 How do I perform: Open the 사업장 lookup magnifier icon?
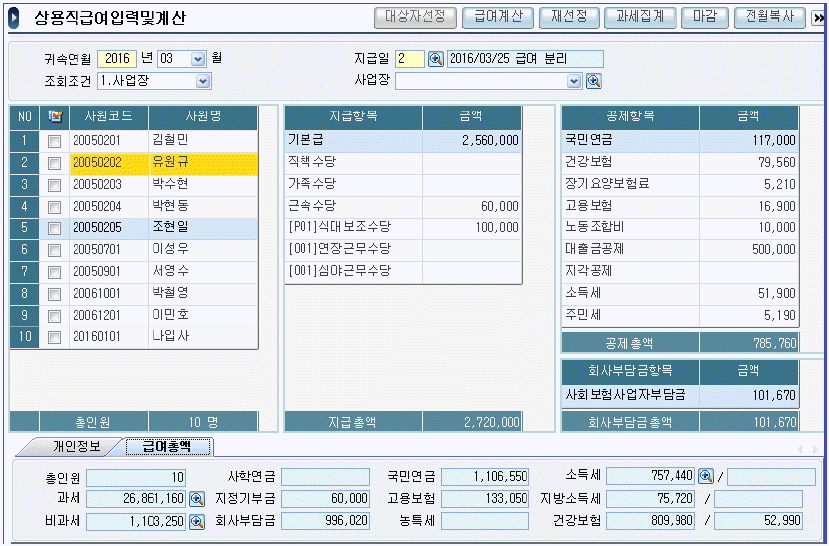pyautogui.click(x=593, y=81)
